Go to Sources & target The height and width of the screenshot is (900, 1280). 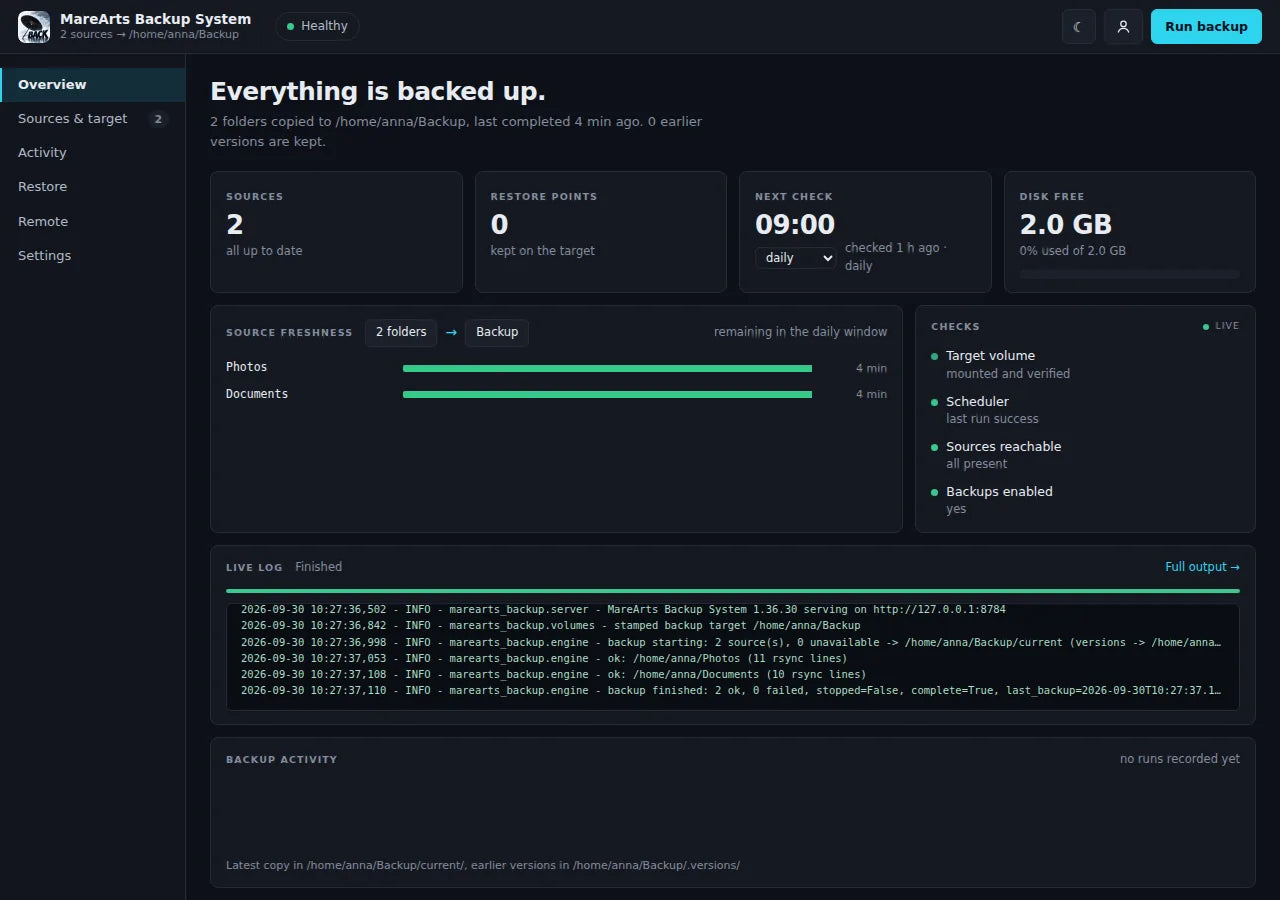93,119
